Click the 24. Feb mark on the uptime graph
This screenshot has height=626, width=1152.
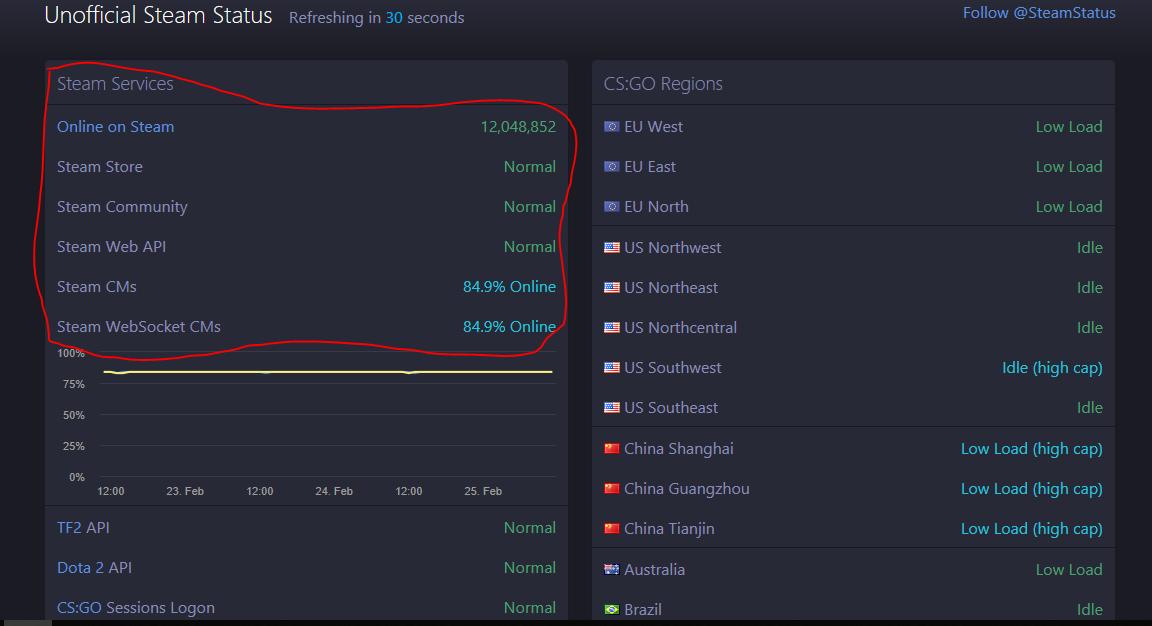[x=334, y=491]
